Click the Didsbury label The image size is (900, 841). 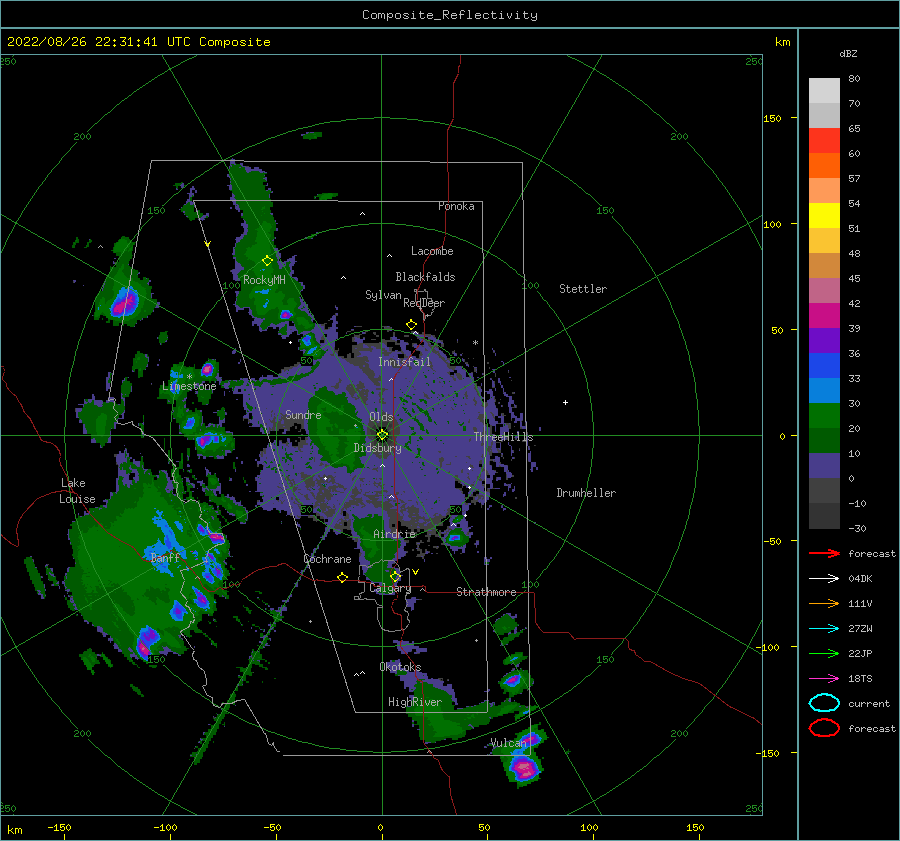pyautogui.click(x=377, y=448)
